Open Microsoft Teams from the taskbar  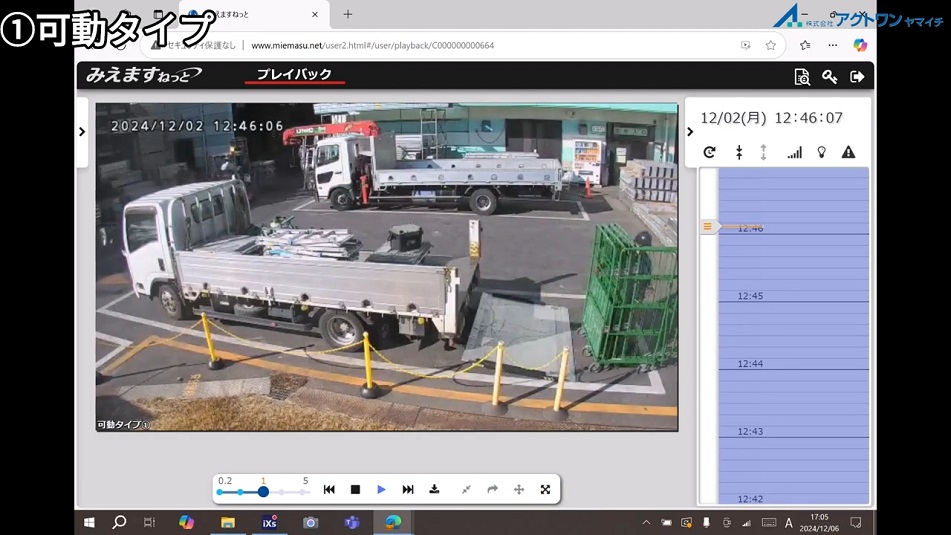(352, 522)
